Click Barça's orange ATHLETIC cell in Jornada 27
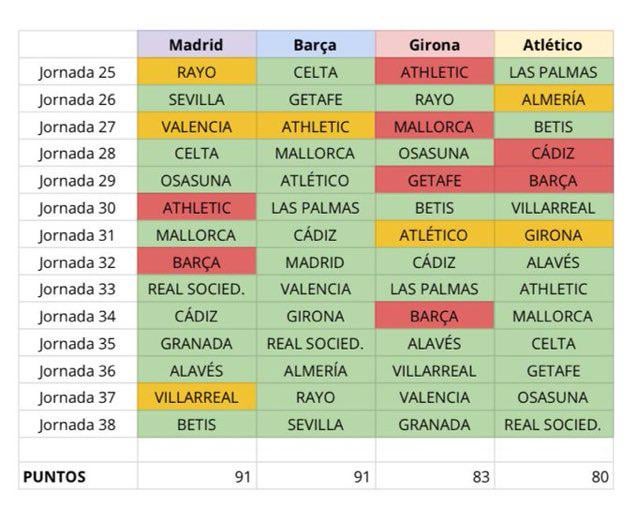The image size is (637, 508). click(x=315, y=127)
